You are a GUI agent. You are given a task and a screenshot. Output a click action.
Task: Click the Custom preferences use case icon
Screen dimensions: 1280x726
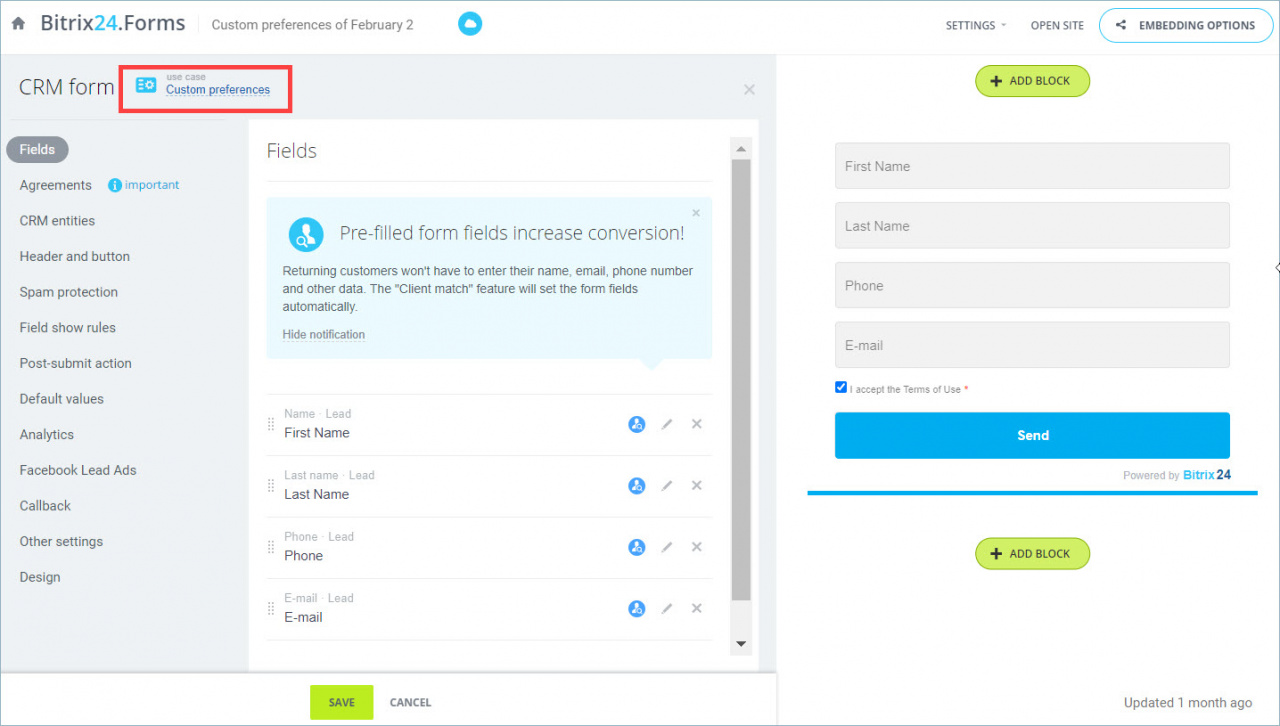coord(146,85)
